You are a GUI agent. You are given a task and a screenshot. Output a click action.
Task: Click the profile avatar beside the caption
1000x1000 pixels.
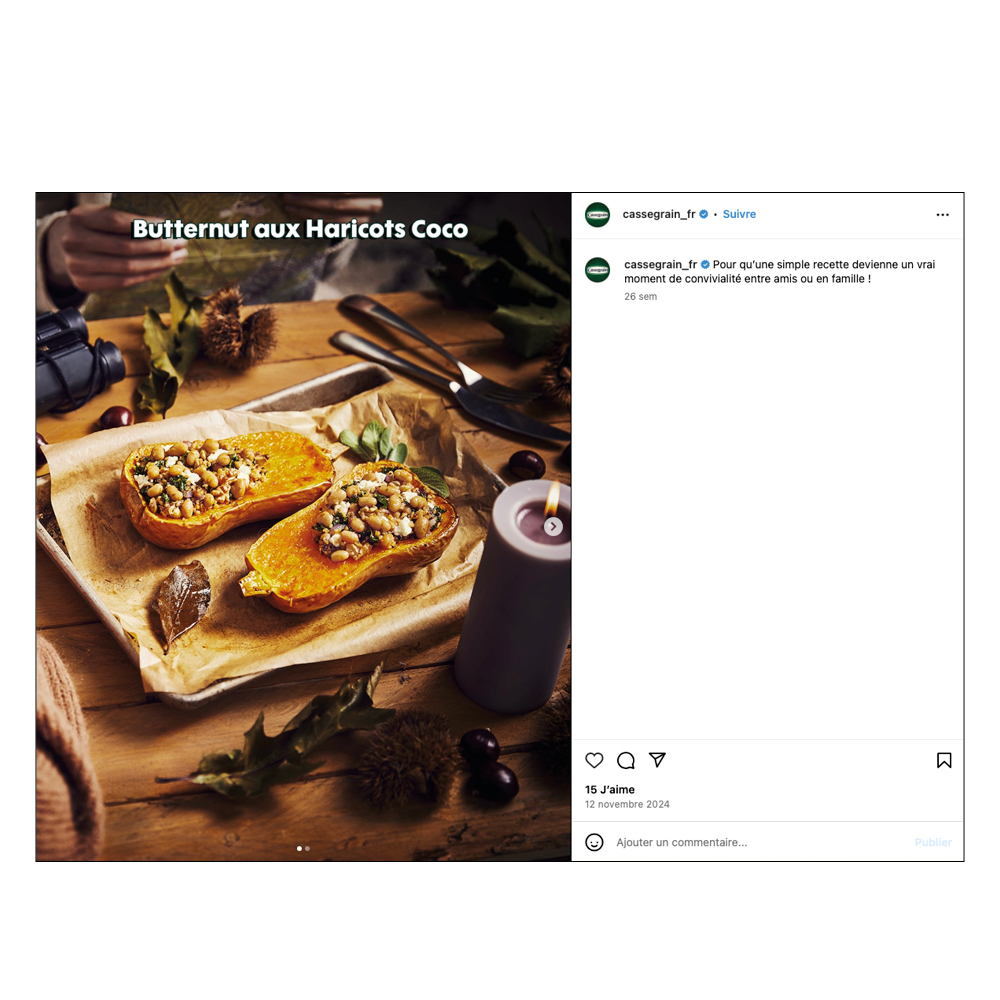click(x=598, y=270)
